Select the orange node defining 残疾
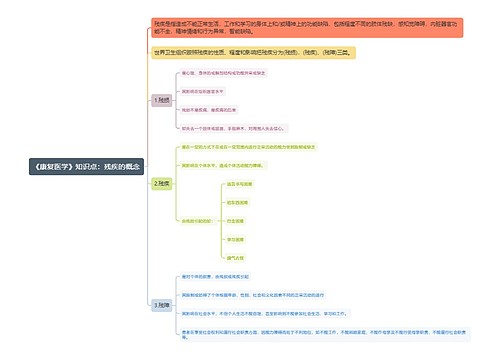 (x=307, y=28)
